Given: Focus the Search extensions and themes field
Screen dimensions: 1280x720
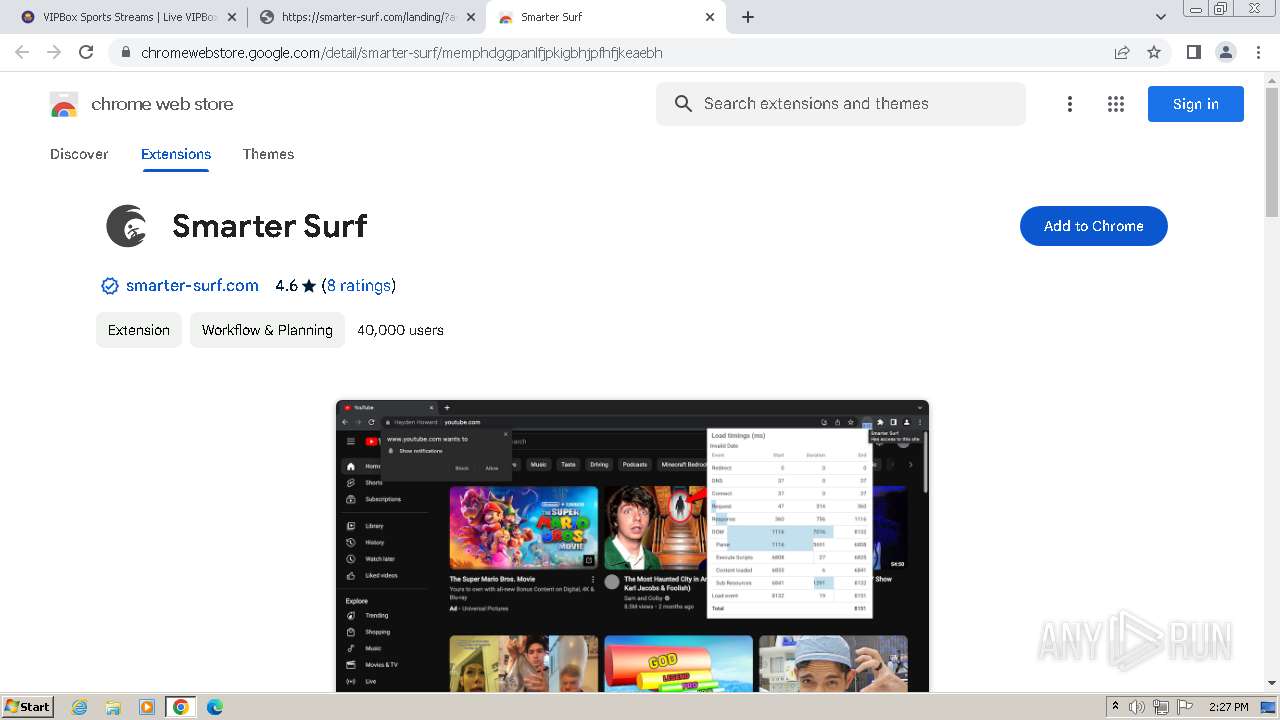Looking at the screenshot, I should point(841,104).
